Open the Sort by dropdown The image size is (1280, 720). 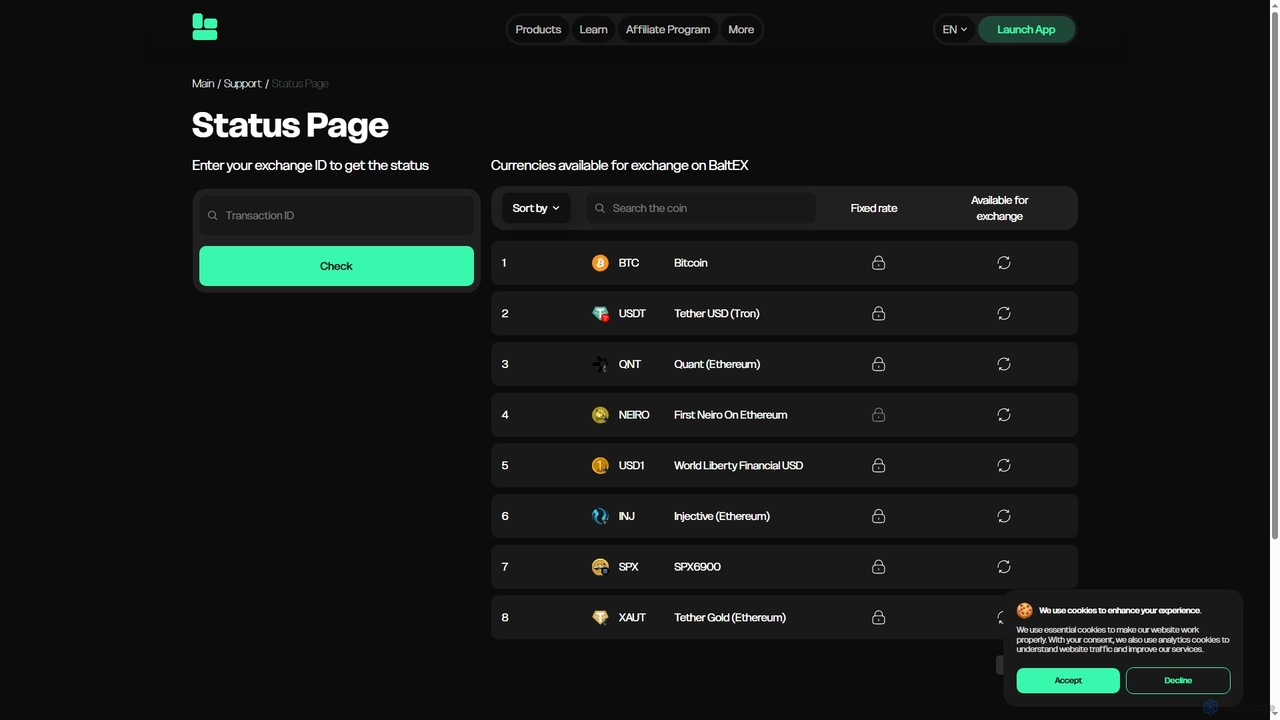536,208
